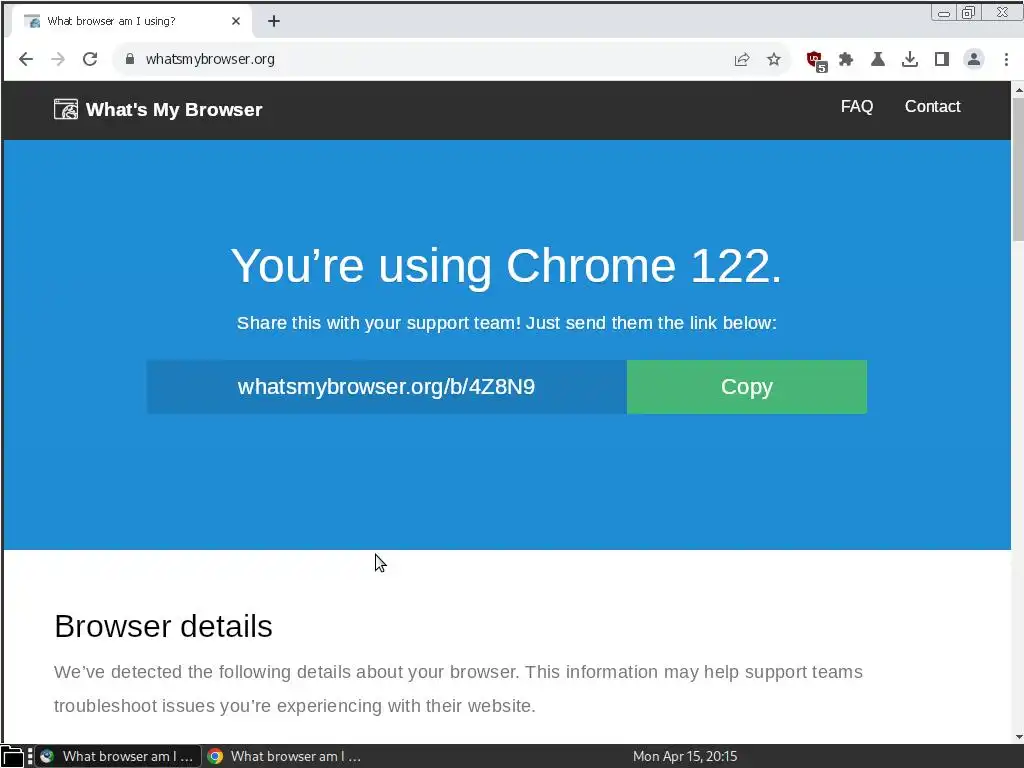1024x768 pixels.
Task: Restore the browser window size
Action: [x=968, y=12]
